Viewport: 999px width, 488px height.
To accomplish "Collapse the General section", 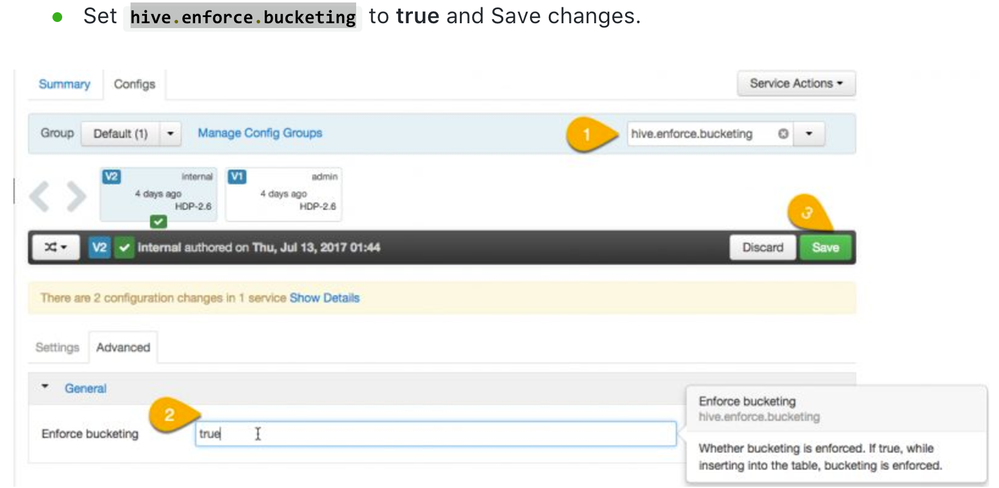I will [45, 387].
